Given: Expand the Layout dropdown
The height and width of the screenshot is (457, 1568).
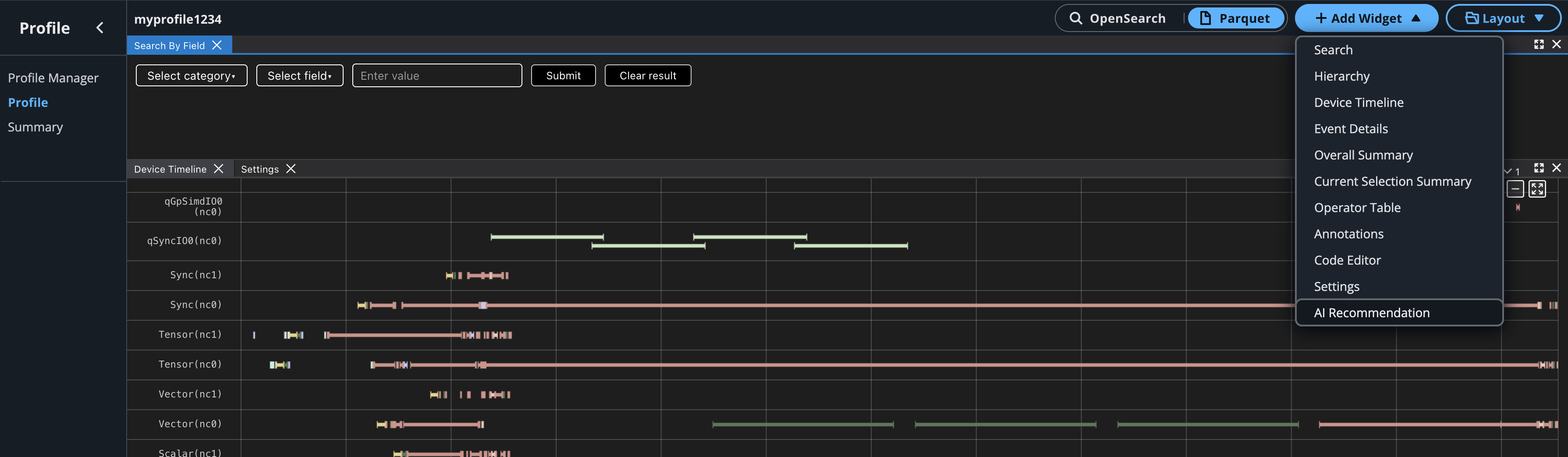Looking at the screenshot, I should pyautogui.click(x=1503, y=18).
